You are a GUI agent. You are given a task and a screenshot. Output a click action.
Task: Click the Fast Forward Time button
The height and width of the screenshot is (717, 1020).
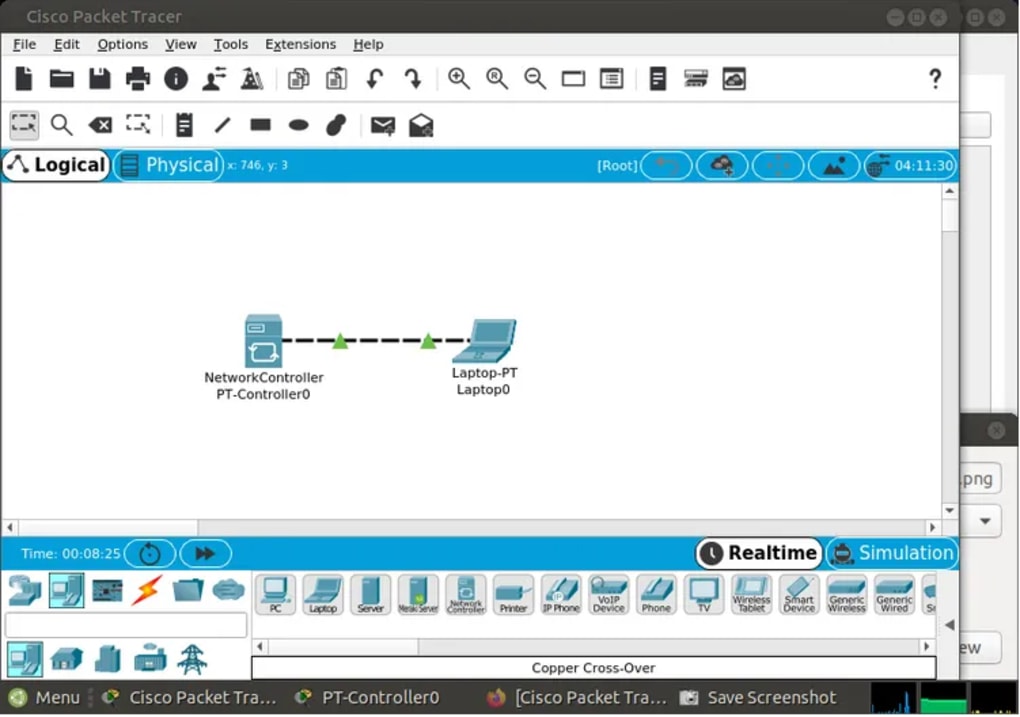205,553
